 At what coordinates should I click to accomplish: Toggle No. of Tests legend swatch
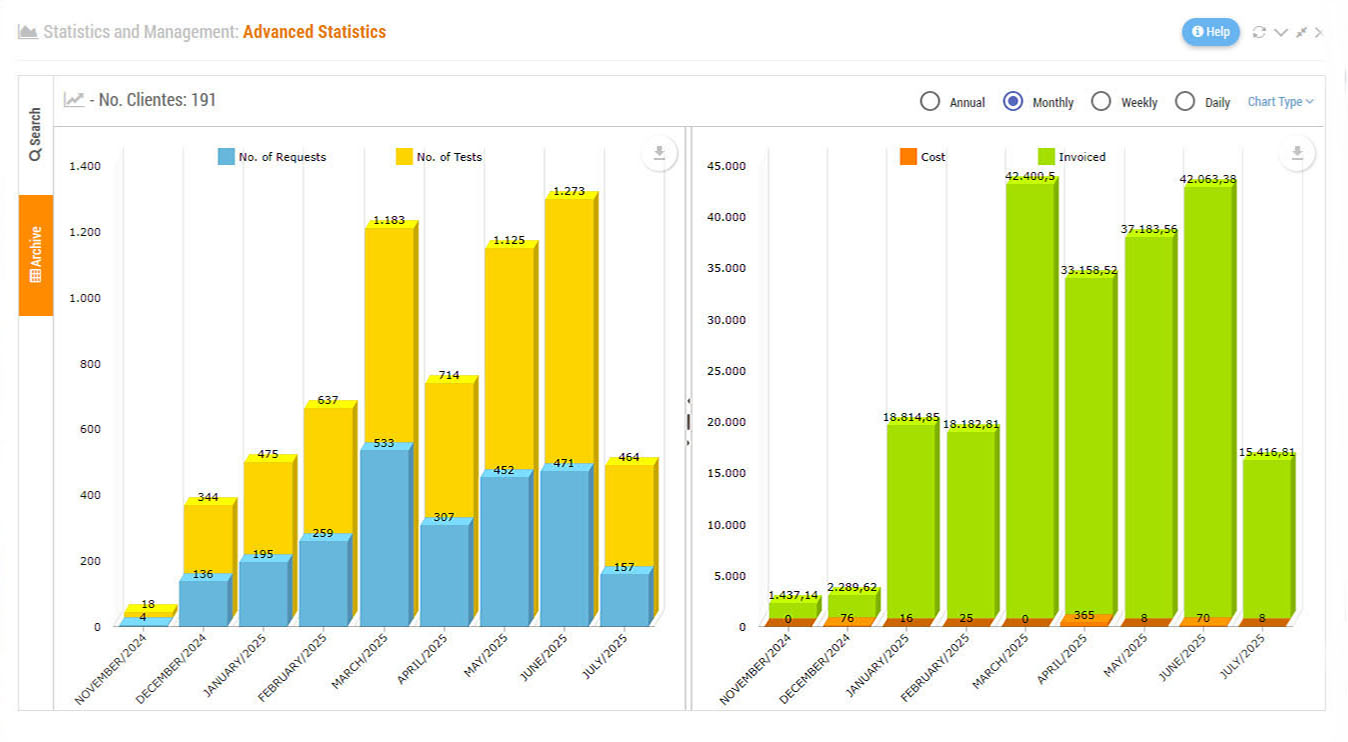pyautogui.click(x=404, y=157)
